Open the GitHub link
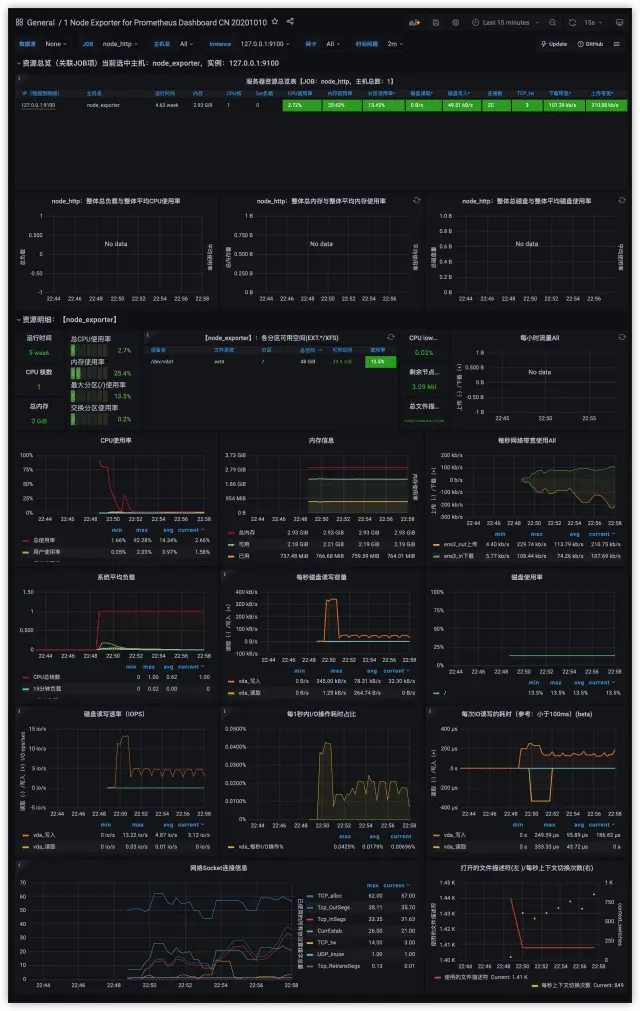The height and width of the screenshot is (1011, 640). (x=590, y=44)
